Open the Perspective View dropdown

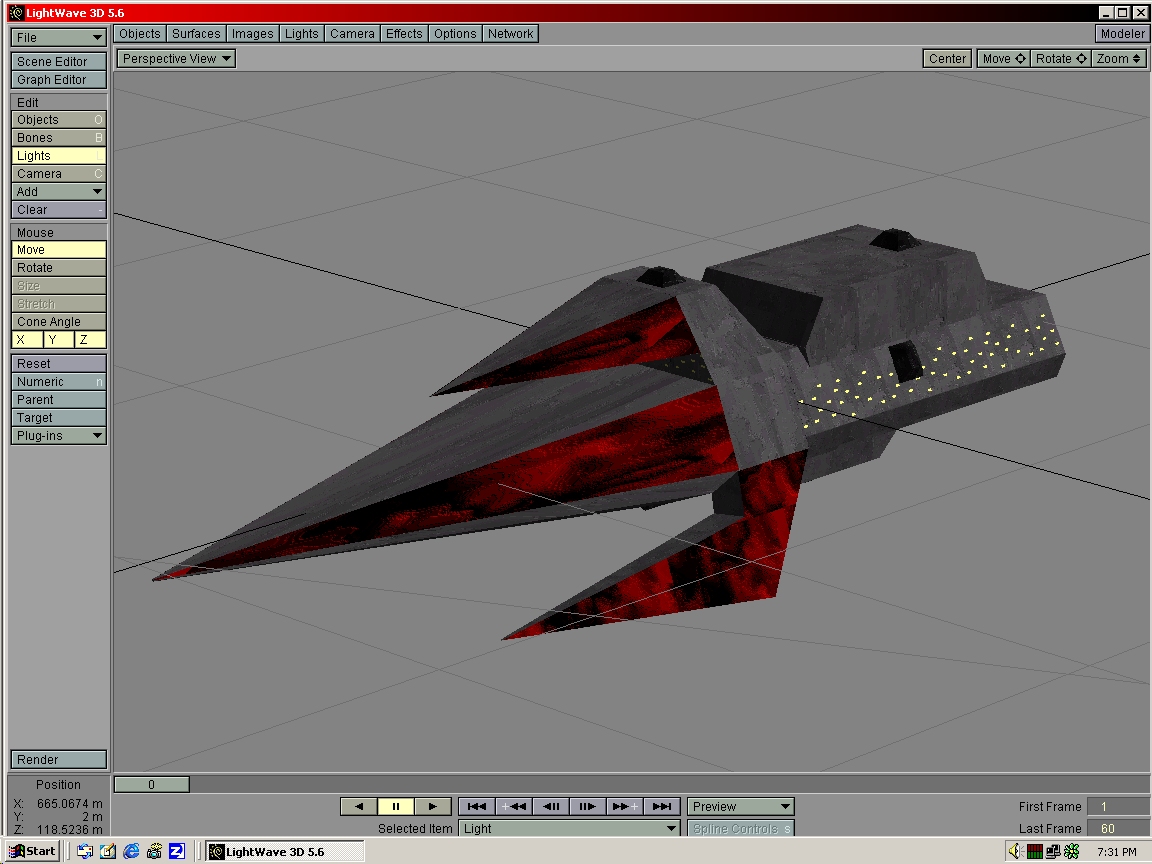tap(176, 58)
